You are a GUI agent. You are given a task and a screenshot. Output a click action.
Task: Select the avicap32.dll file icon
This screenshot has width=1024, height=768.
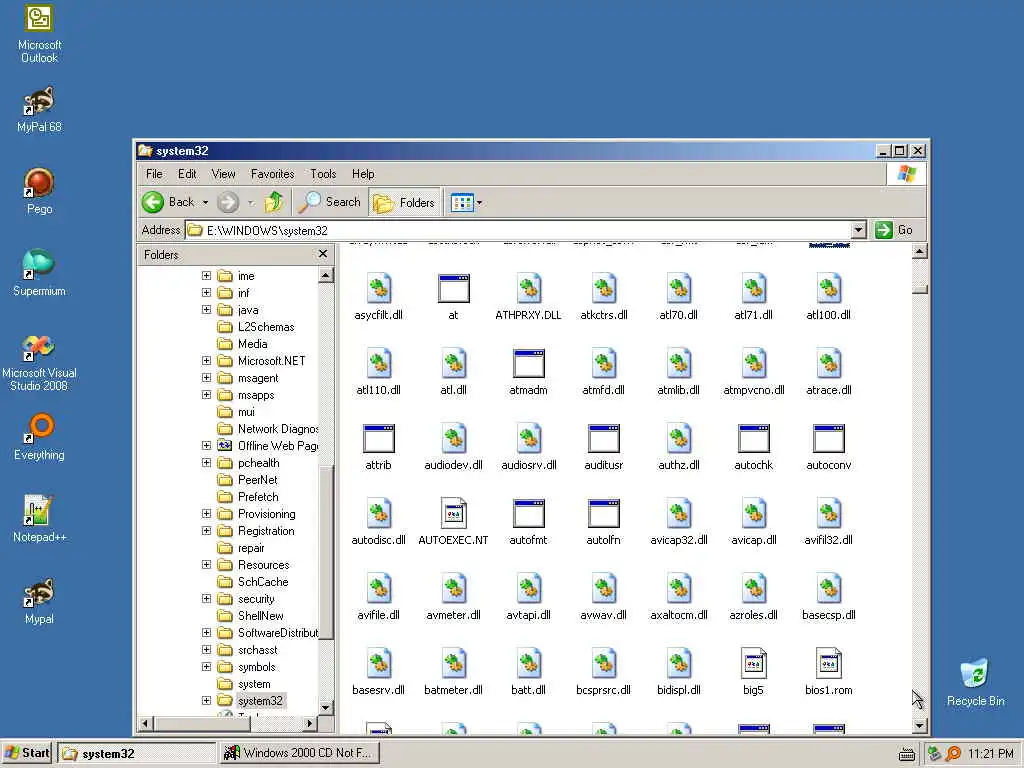click(x=679, y=514)
